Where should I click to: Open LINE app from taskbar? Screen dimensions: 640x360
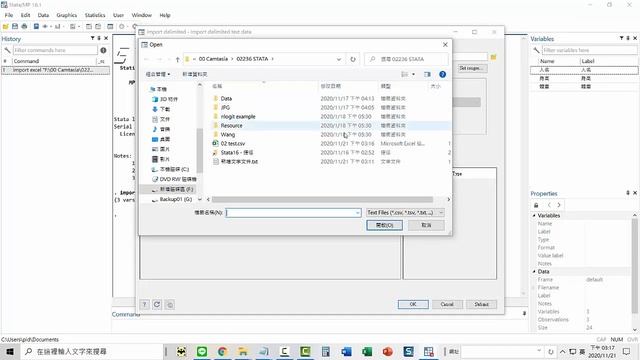pyautogui.click(x=202, y=351)
